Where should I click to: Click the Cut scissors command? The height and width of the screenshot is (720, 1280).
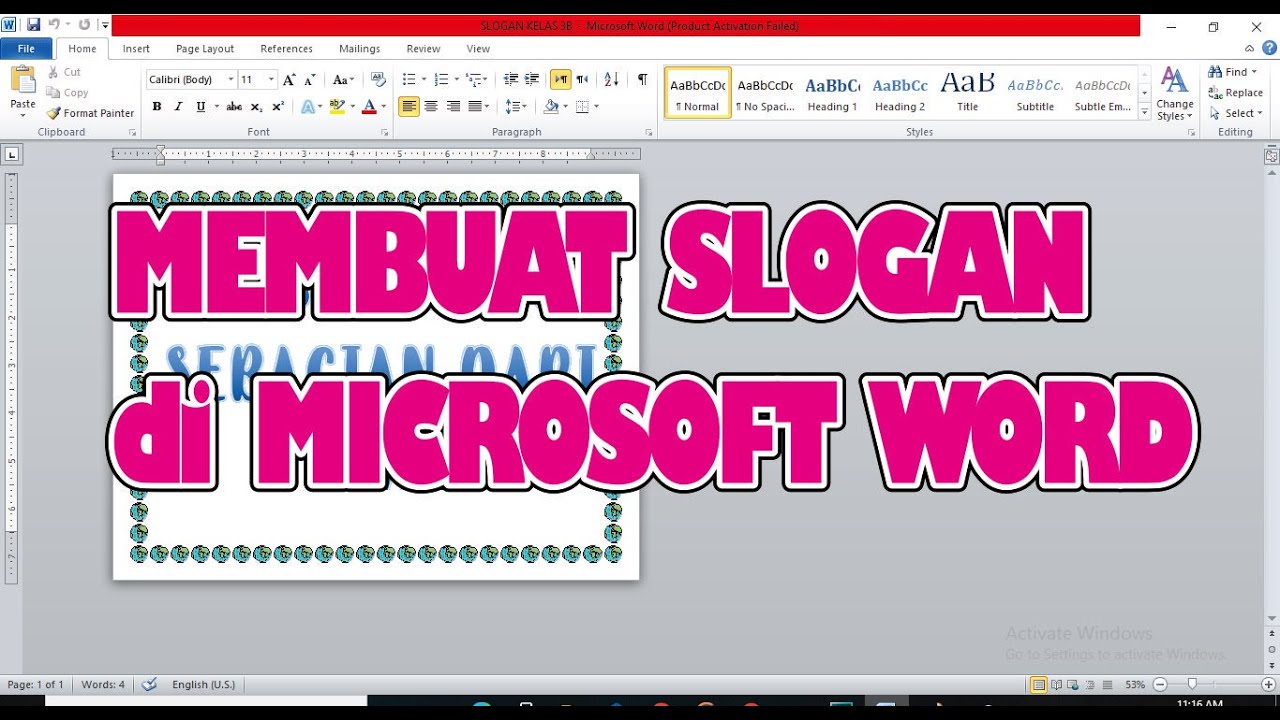point(64,72)
